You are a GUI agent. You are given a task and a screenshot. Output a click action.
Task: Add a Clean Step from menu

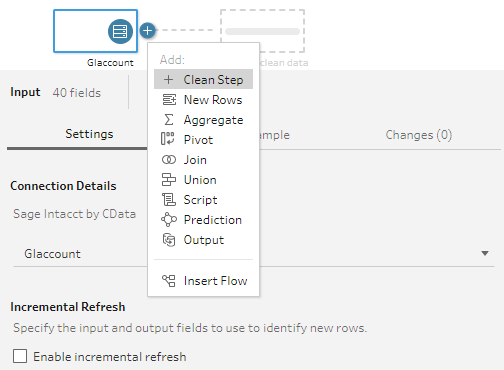pyautogui.click(x=203, y=79)
